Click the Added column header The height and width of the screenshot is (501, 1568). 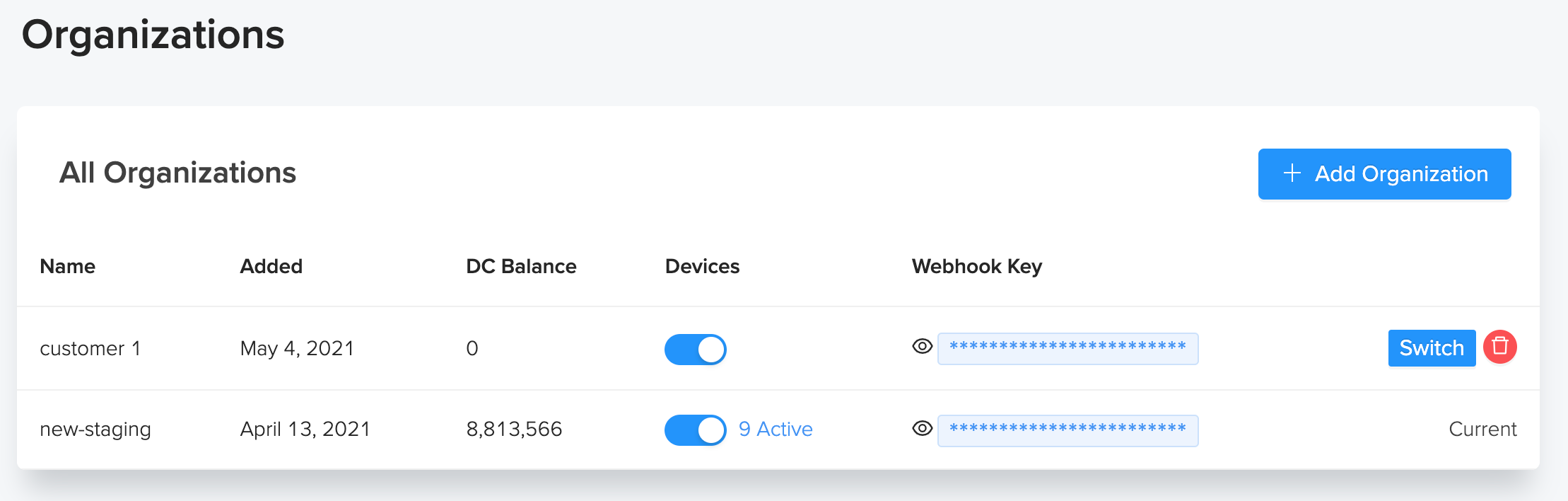[271, 267]
